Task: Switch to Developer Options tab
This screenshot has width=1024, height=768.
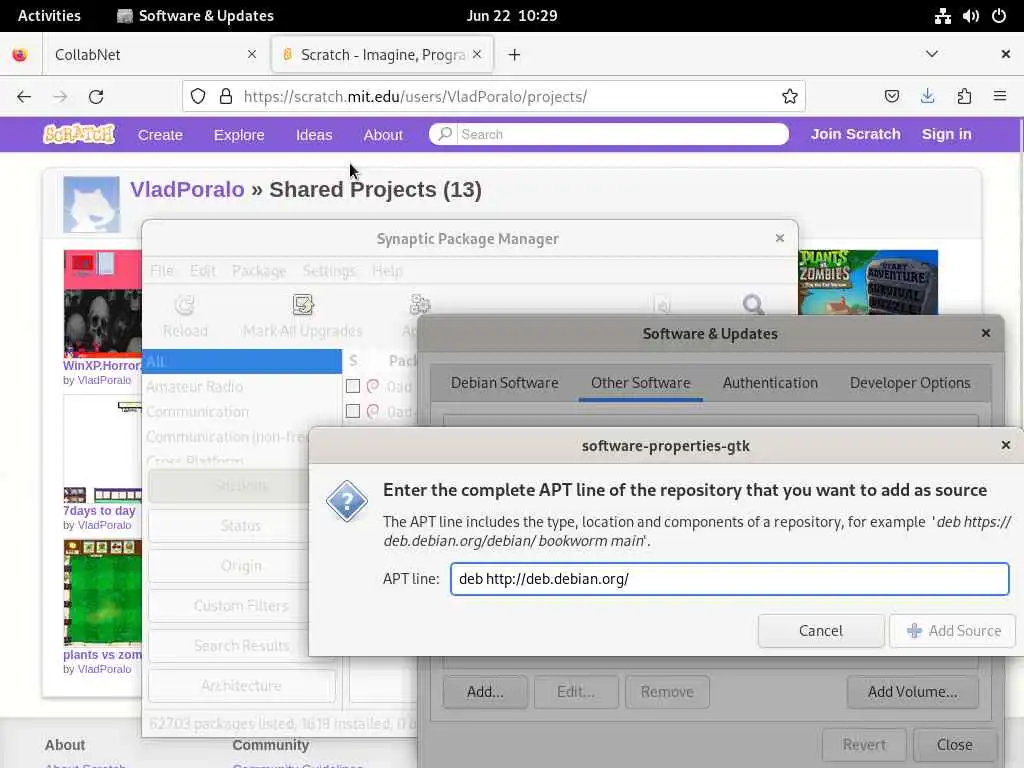Action: pyautogui.click(x=910, y=383)
